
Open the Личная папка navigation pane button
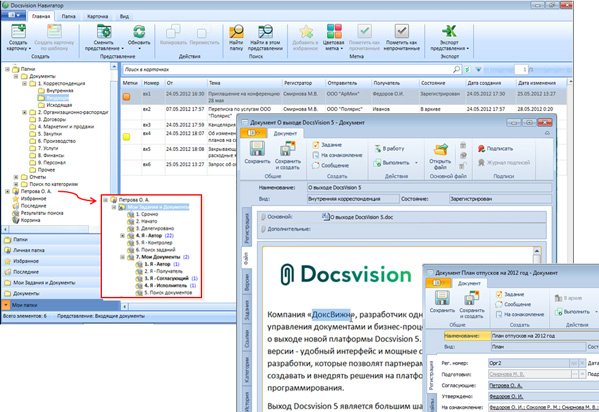click(50, 250)
